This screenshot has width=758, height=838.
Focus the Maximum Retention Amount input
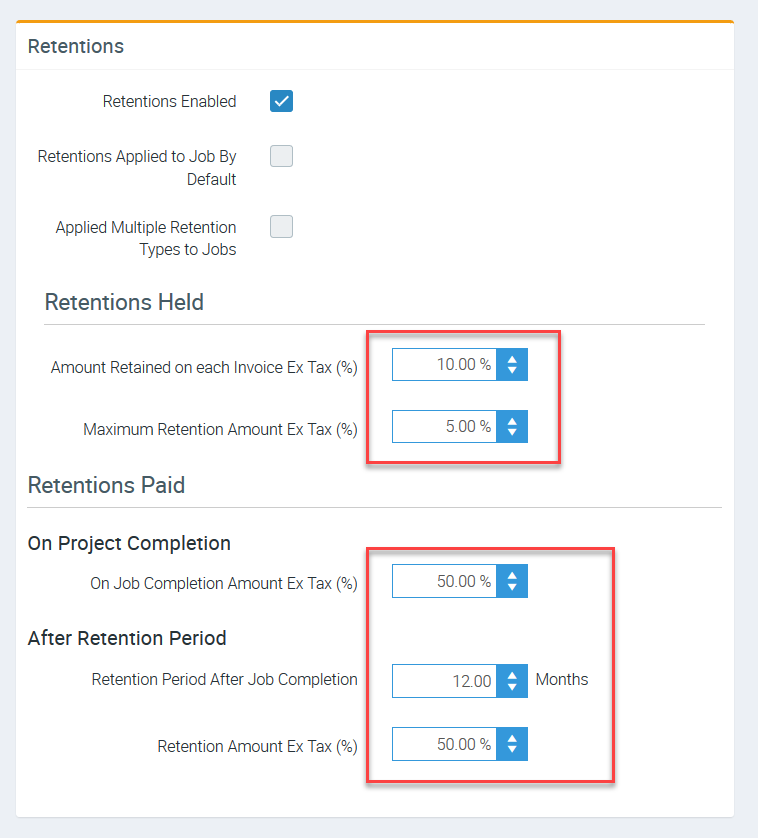pyautogui.click(x=445, y=427)
